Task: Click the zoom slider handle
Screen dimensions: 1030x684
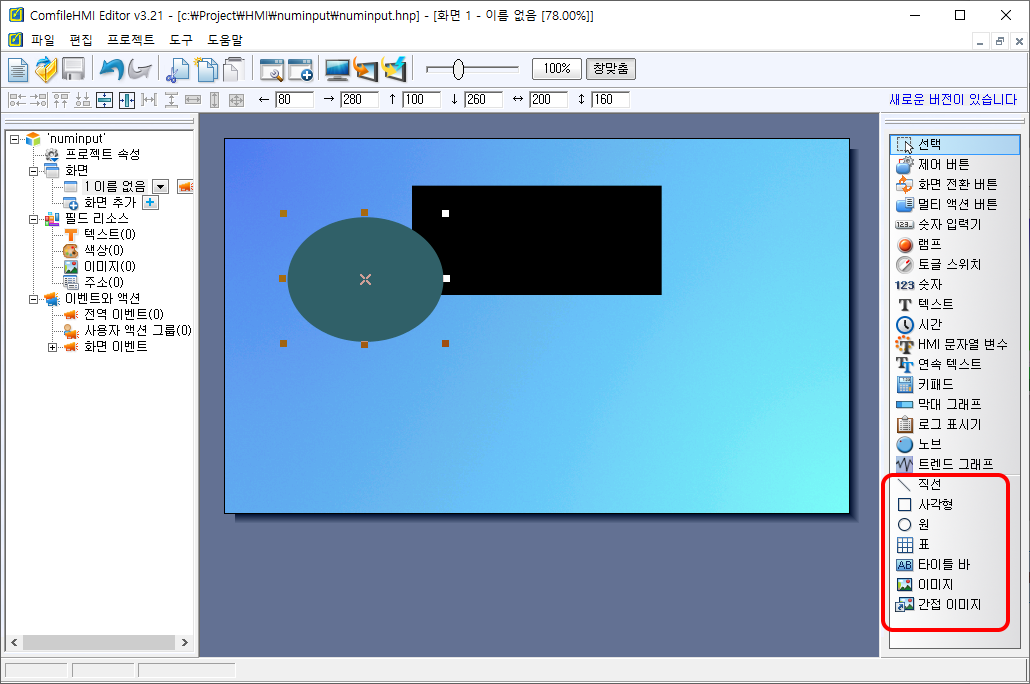Action: pos(458,69)
